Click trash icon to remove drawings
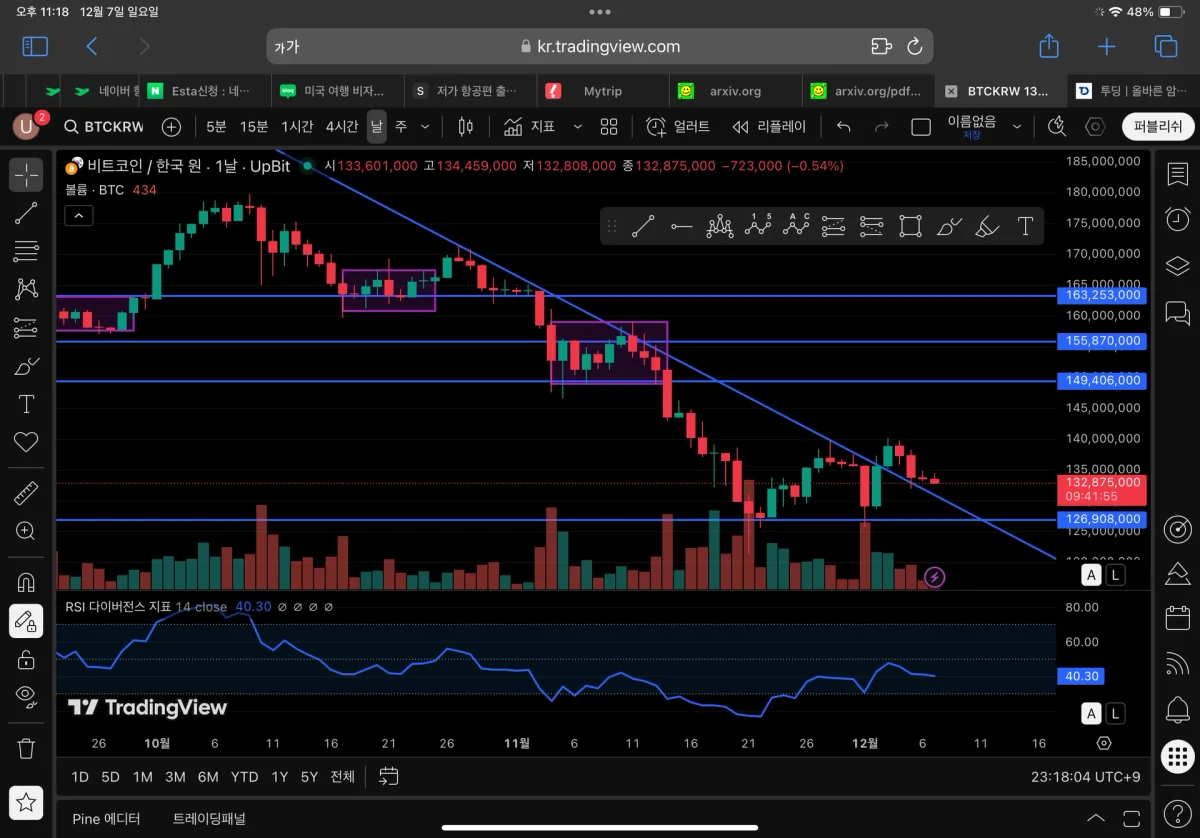This screenshot has width=1200, height=838. coord(26,748)
